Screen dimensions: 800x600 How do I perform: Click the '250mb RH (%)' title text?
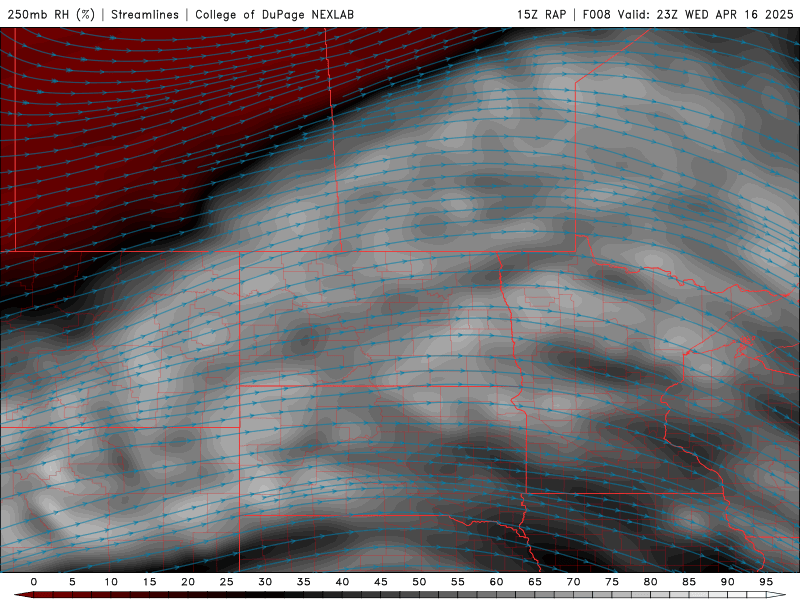[x=51, y=14]
